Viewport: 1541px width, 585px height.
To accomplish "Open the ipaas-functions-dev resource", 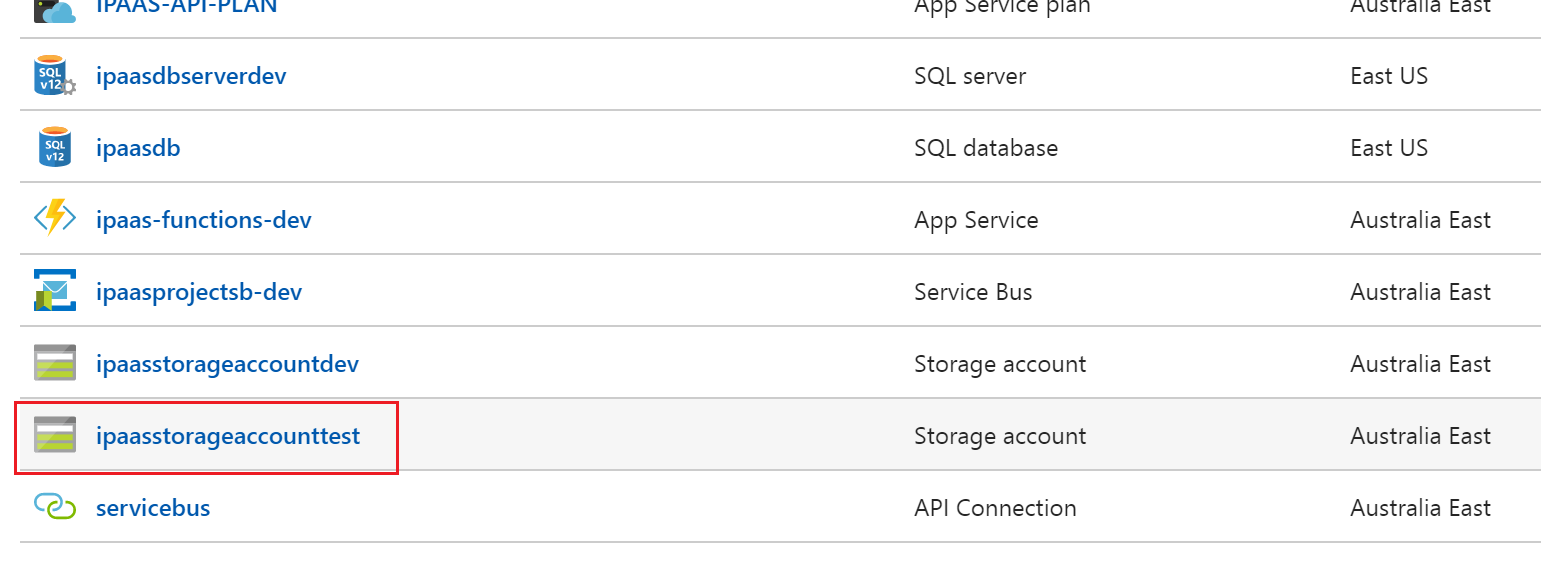I will pyautogui.click(x=203, y=220).
